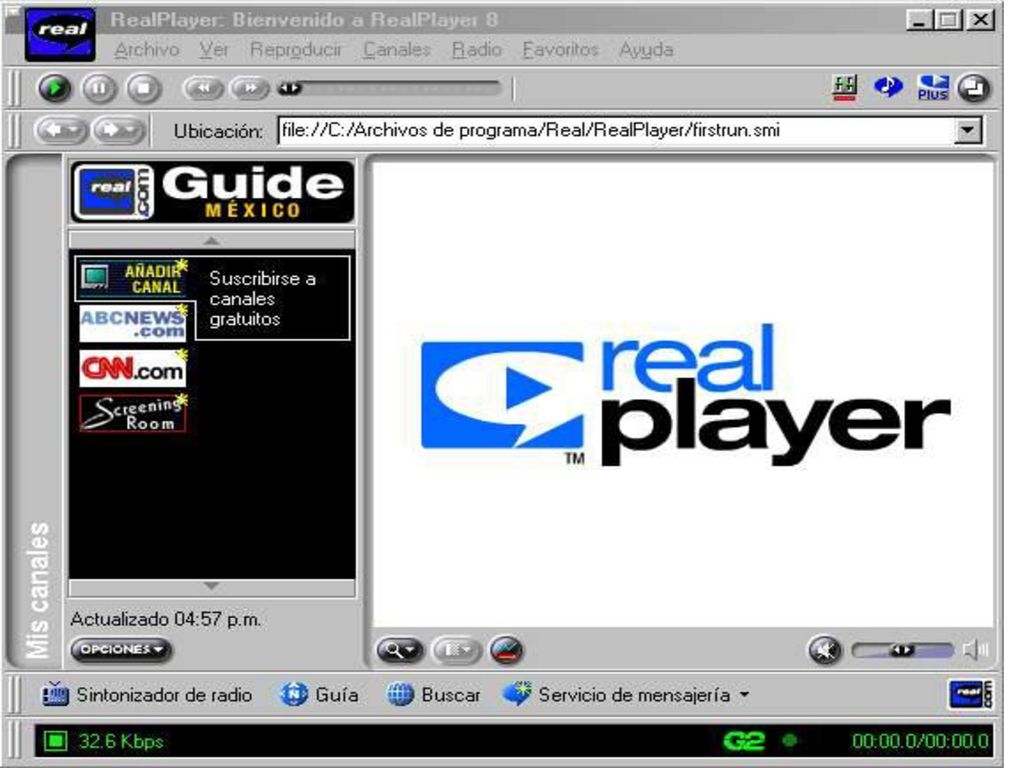Click the 32.6 Kbps status text
The height and width of the screenshot is (768, 1024).
(121, 741)
